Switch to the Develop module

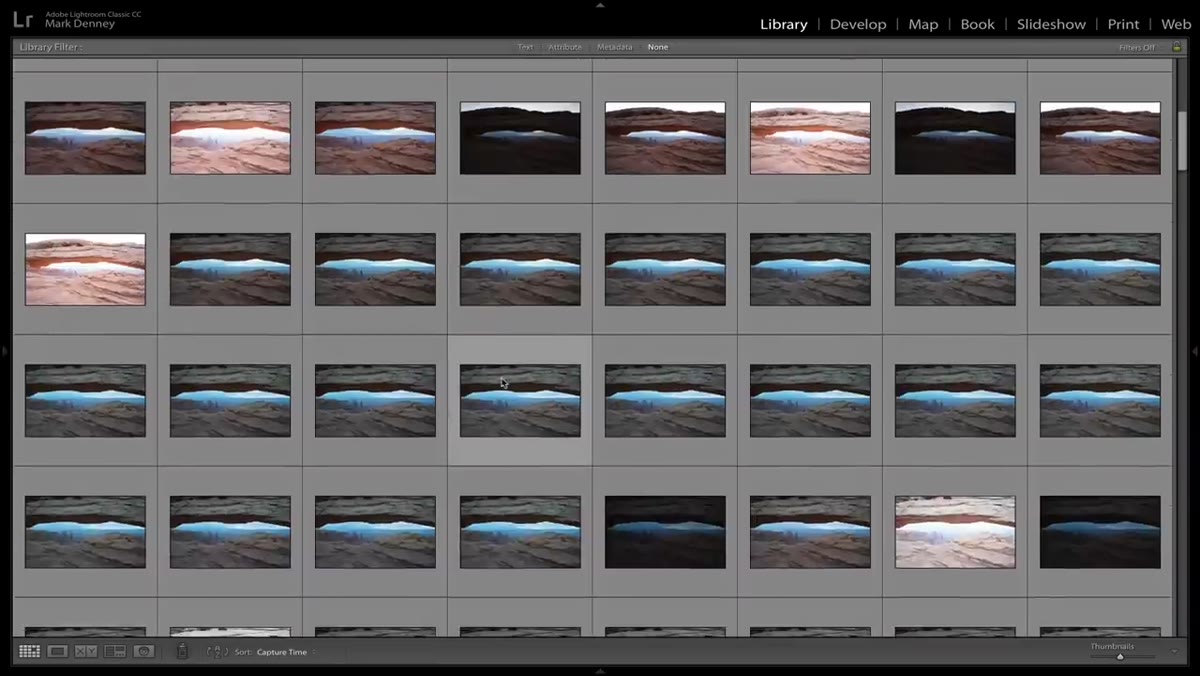point(858,24)
